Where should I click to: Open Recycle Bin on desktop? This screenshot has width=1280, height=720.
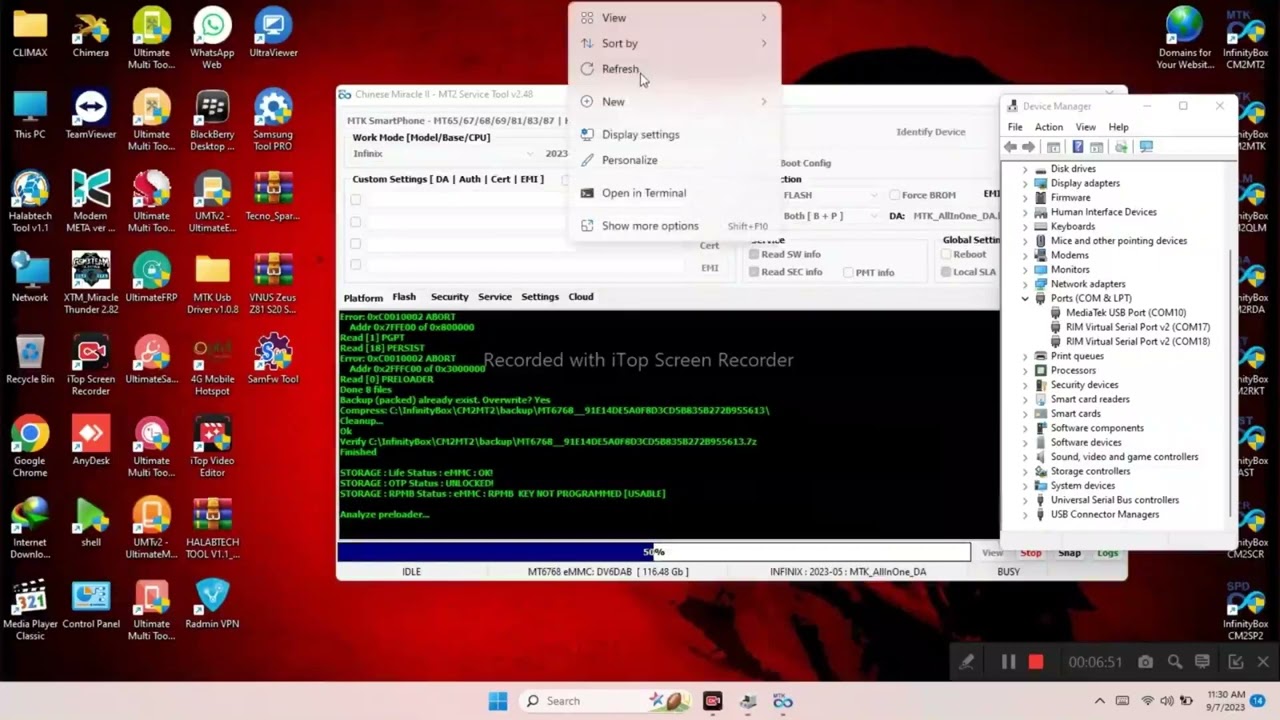30,360
